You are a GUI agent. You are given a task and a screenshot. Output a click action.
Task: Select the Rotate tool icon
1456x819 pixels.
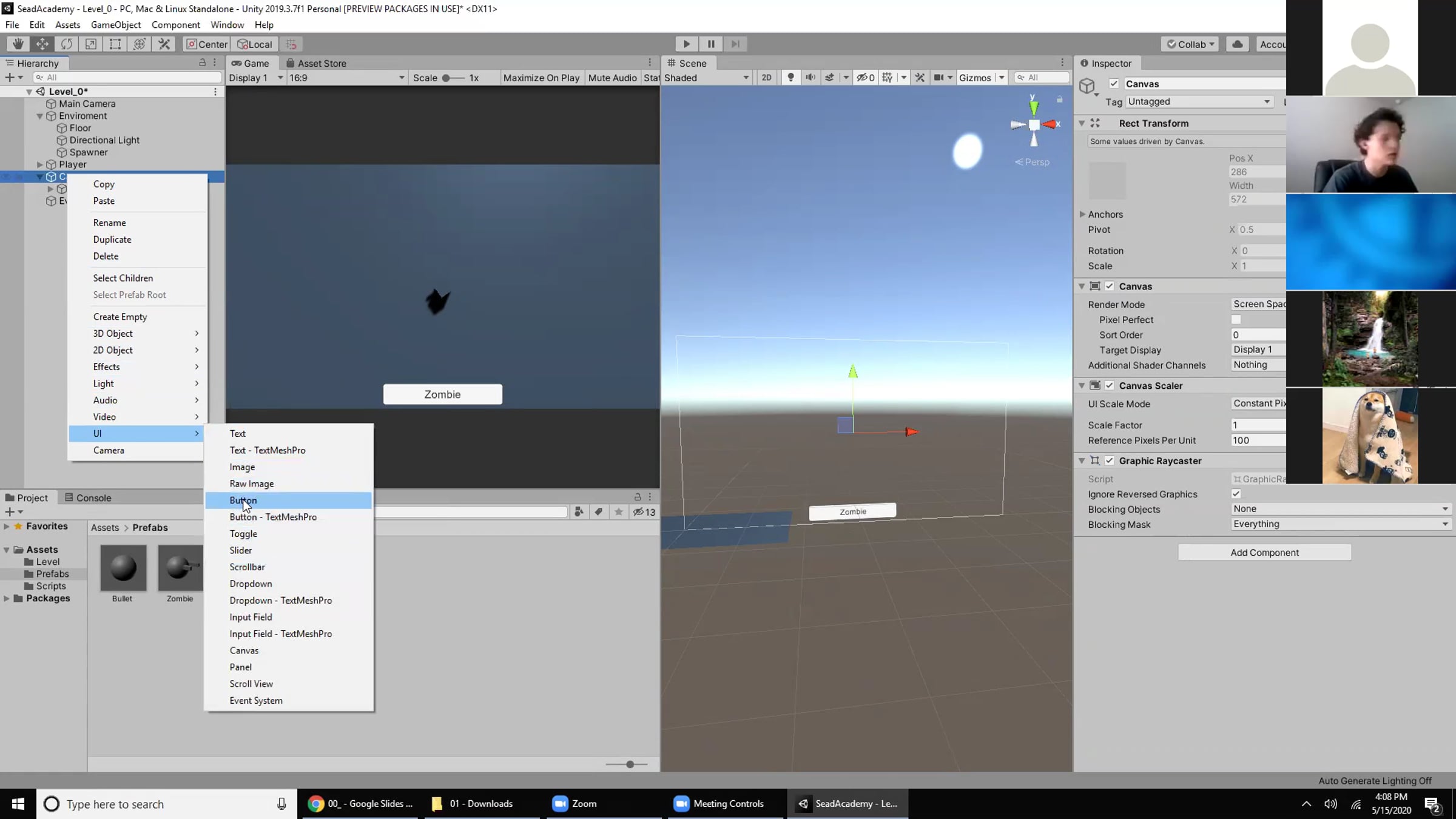point(67,44)
